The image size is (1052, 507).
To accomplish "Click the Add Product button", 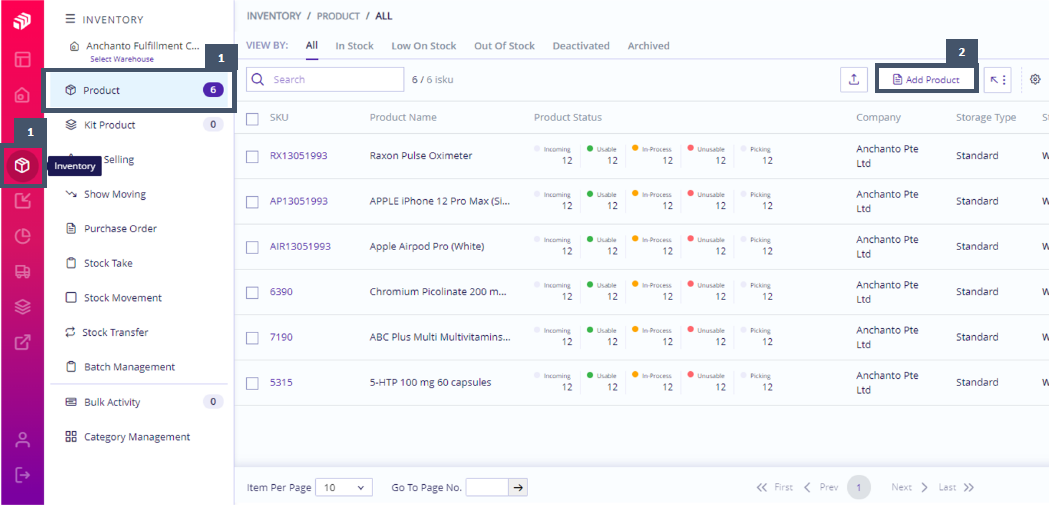I will 926,80.
